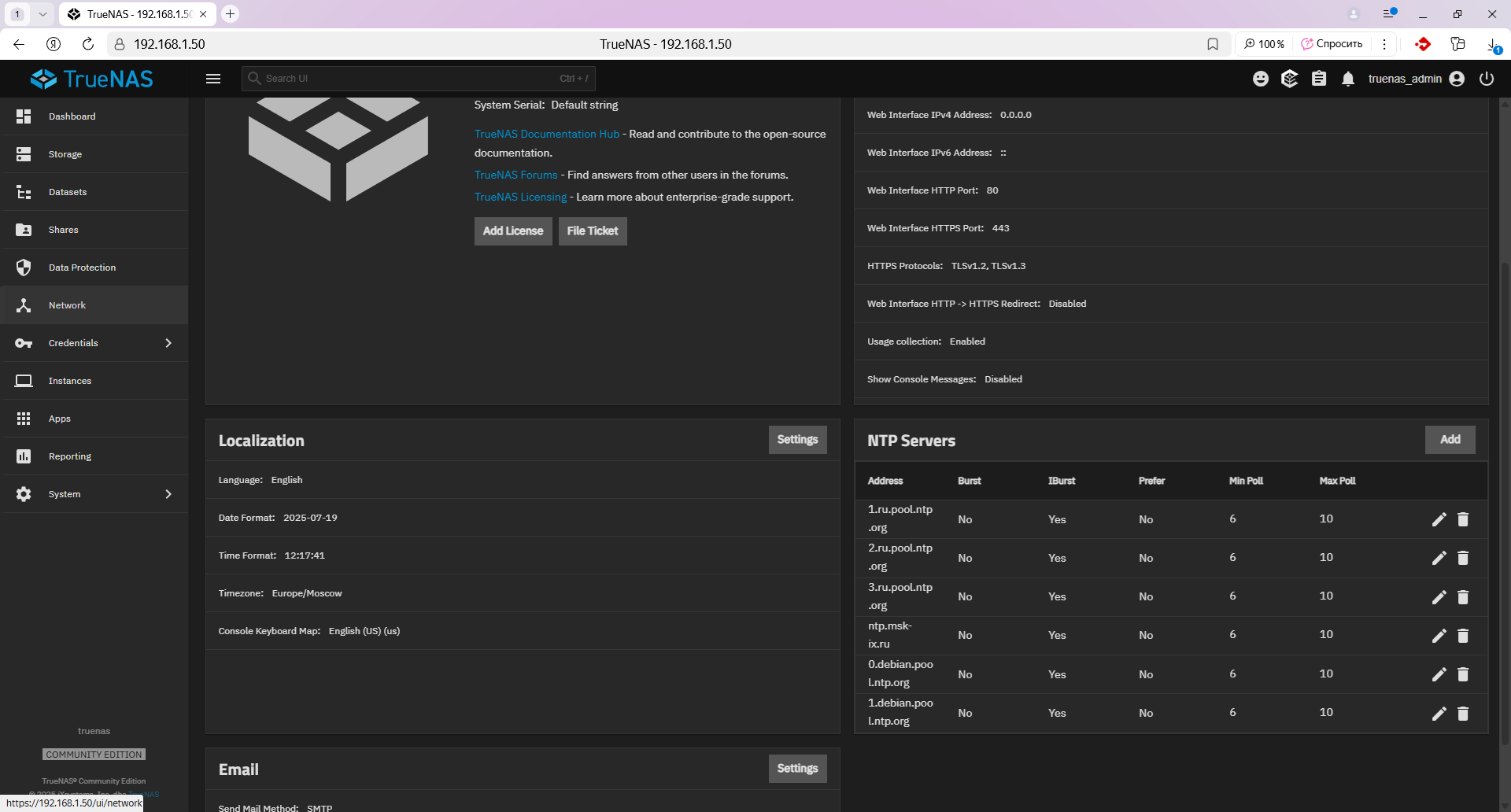The image size is (1511, 812).
Task: Open TrueNAS Forums link
Action: tap(515, 175)
